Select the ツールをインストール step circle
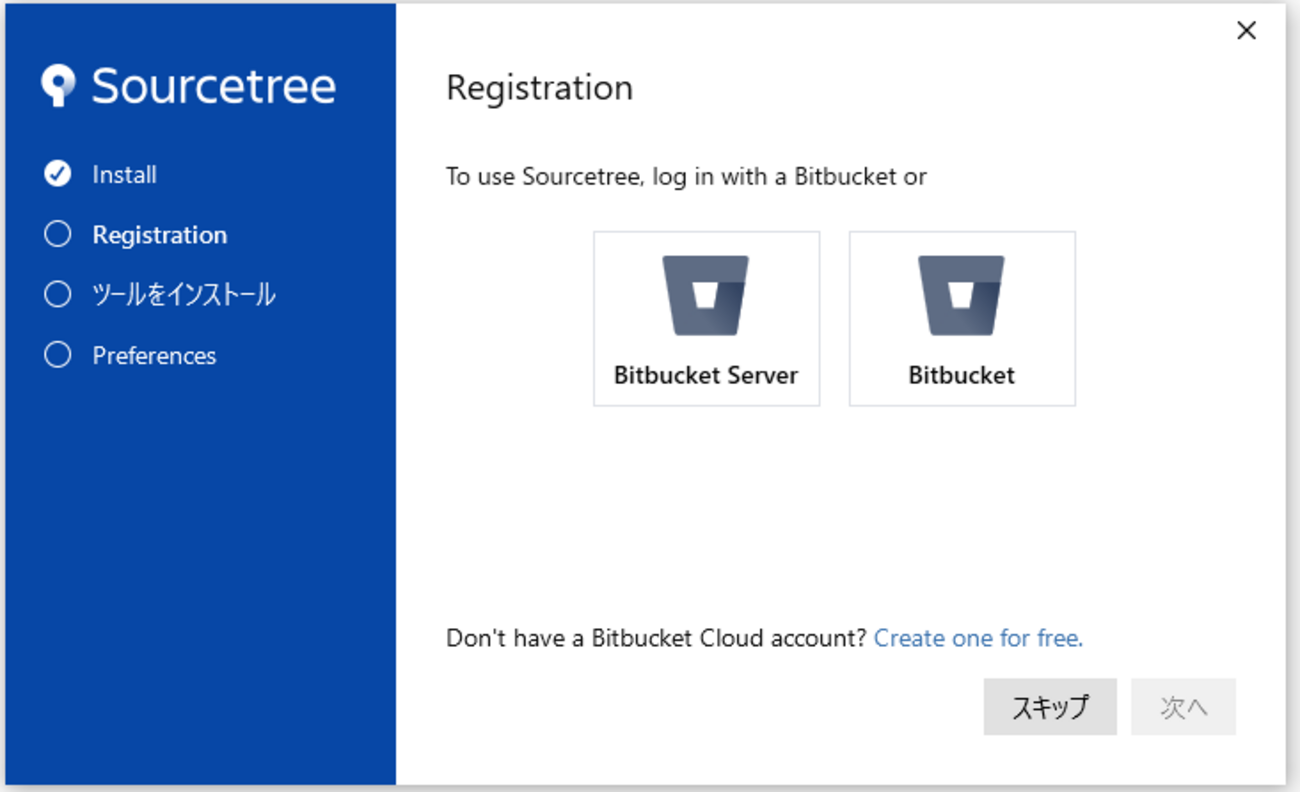1300x792 pixels. [58, 294]
